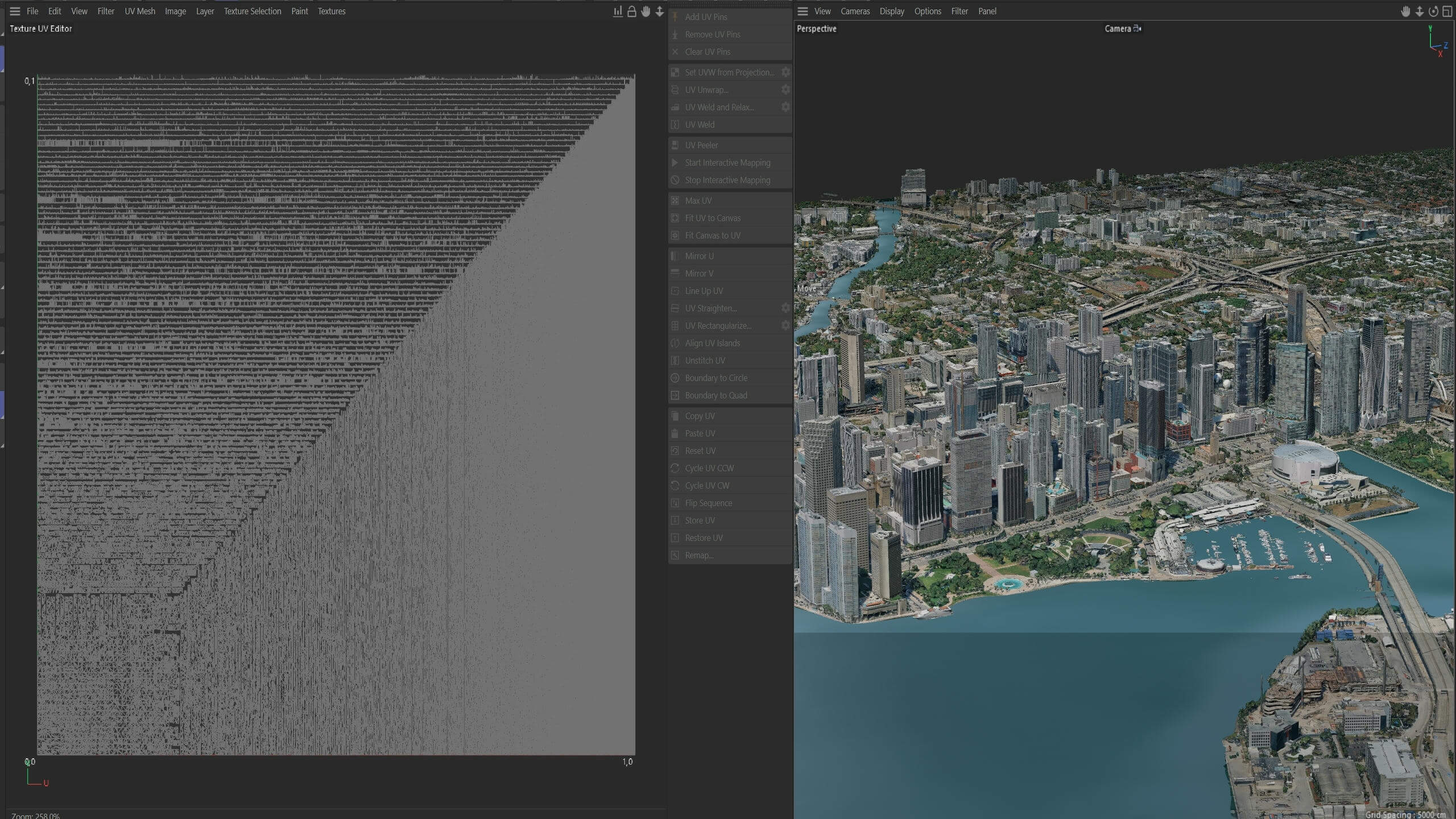The width and height of the screenshot is (1456, 819).
Task: Open settings gear for UV Unwrap
Action: [x=785, y=90]
